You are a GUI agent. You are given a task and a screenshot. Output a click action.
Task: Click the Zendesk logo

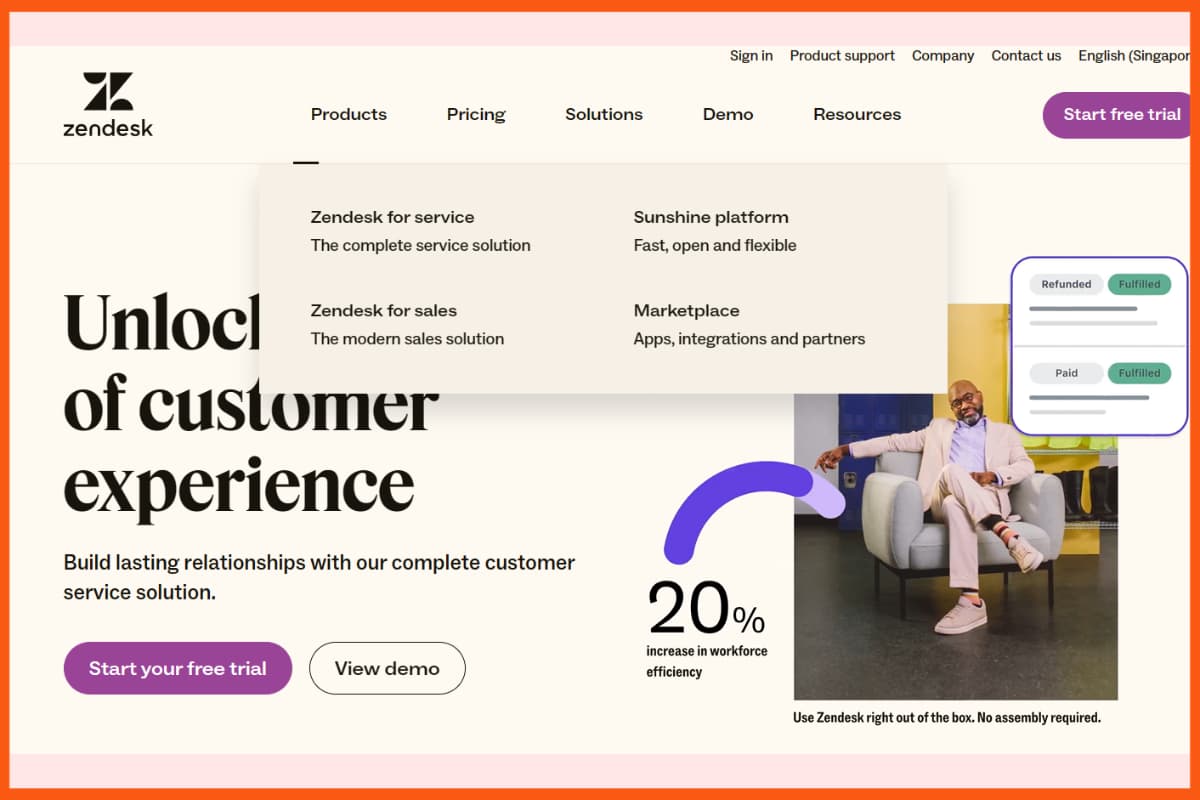106,103
